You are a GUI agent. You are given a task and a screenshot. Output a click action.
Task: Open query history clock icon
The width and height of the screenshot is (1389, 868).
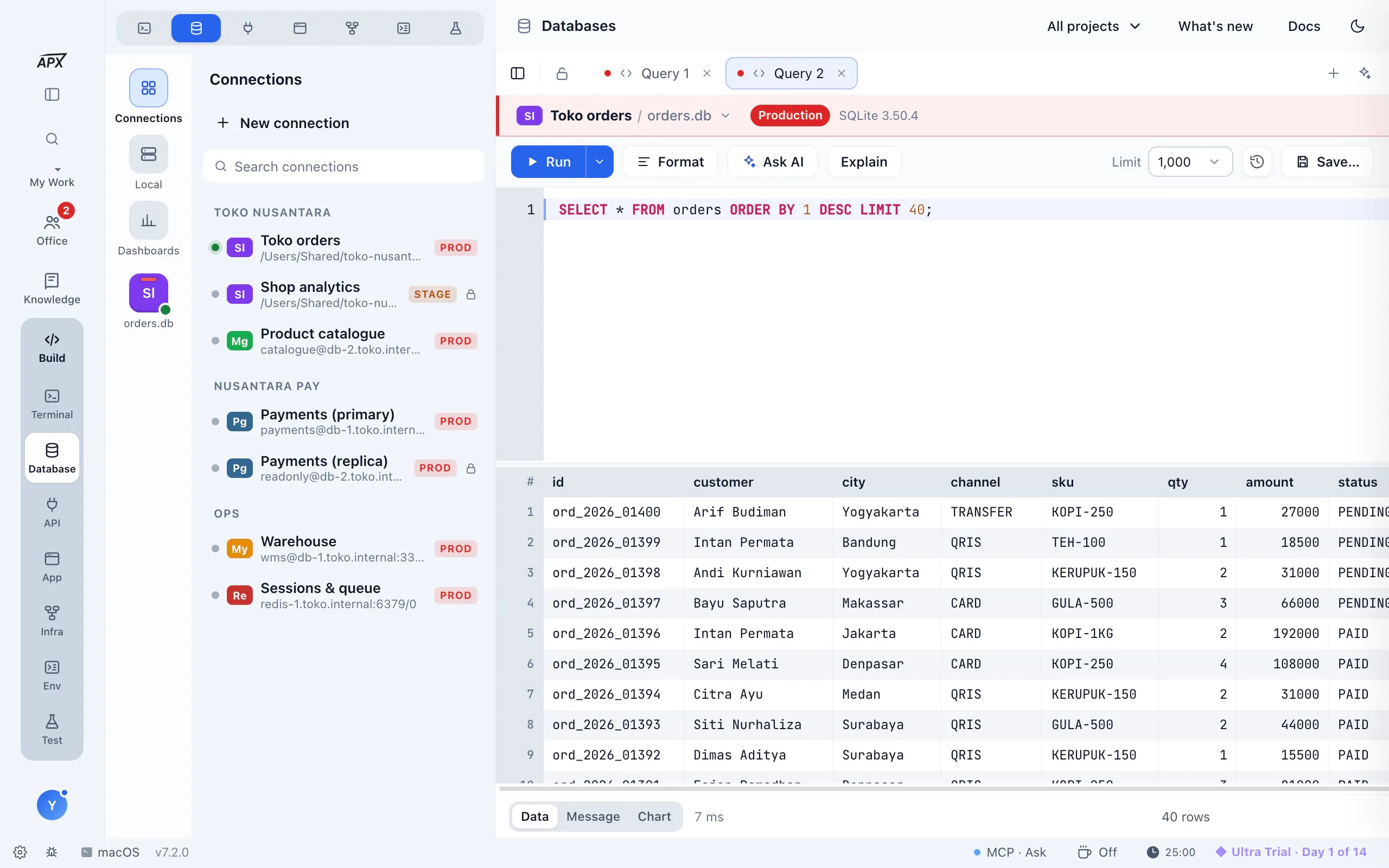[x=1257, y=162]
